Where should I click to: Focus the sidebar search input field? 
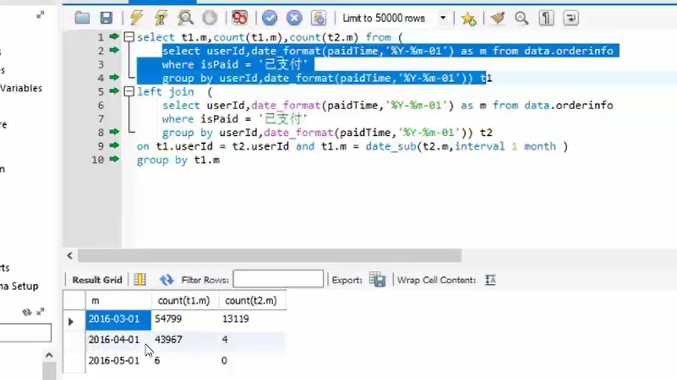tap(25, 332)
